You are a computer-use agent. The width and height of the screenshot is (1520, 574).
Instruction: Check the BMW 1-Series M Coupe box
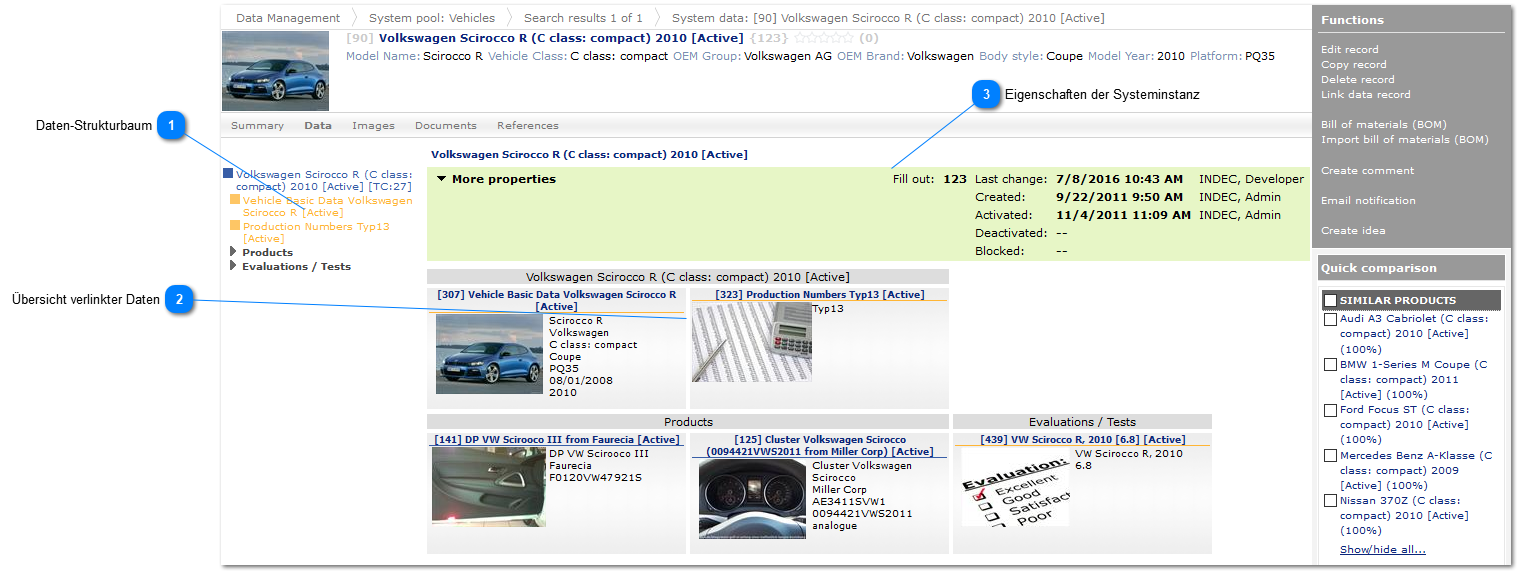1330,365
